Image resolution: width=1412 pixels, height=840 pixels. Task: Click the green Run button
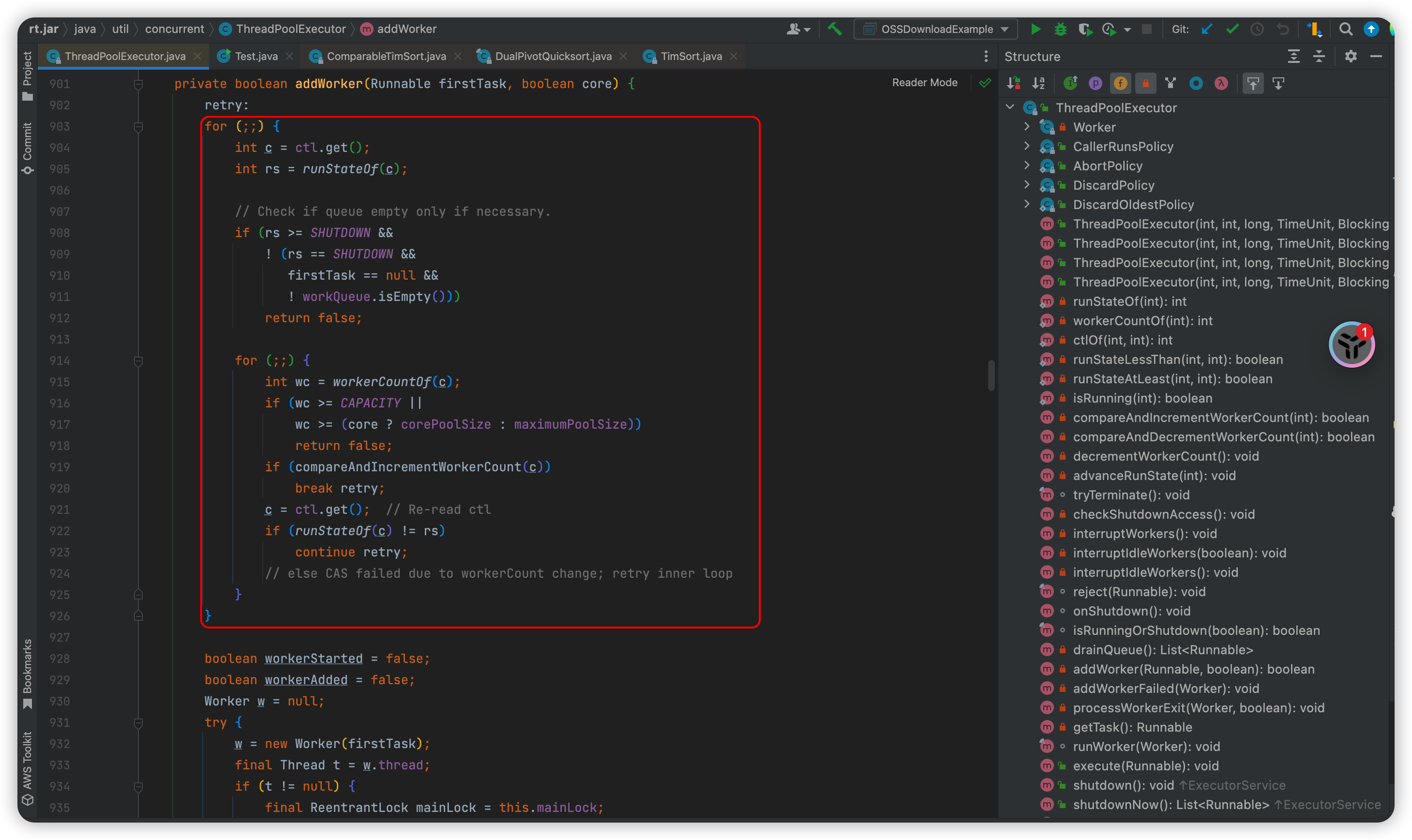(x=1035, y=29)
